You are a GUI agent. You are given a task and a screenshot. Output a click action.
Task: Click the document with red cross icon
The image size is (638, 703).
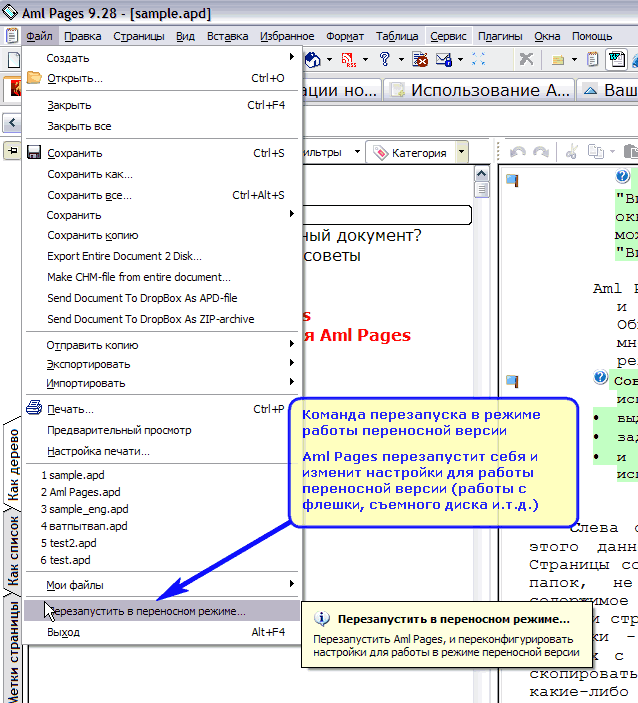point(420,59)
